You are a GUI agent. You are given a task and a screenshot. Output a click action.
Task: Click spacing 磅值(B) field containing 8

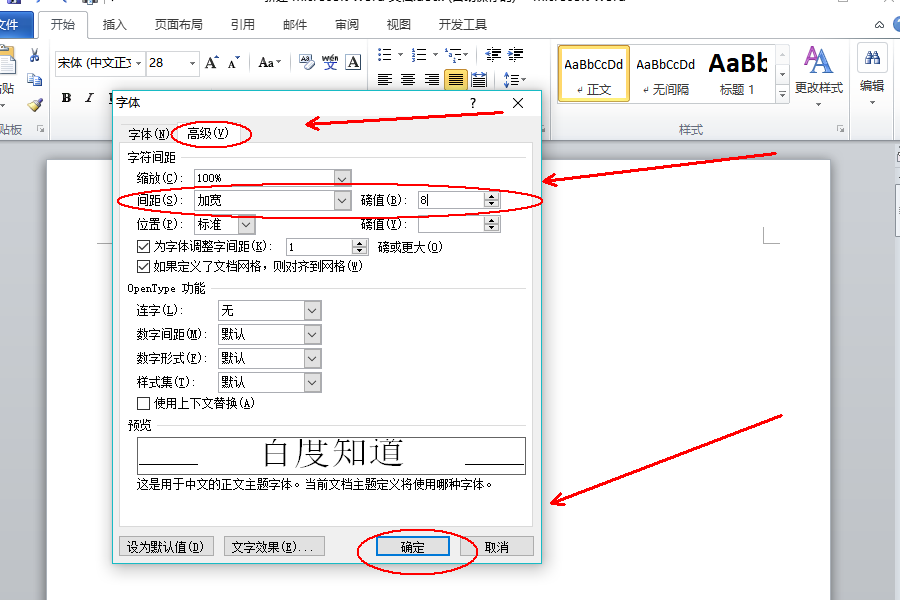[x=451, y=200]
